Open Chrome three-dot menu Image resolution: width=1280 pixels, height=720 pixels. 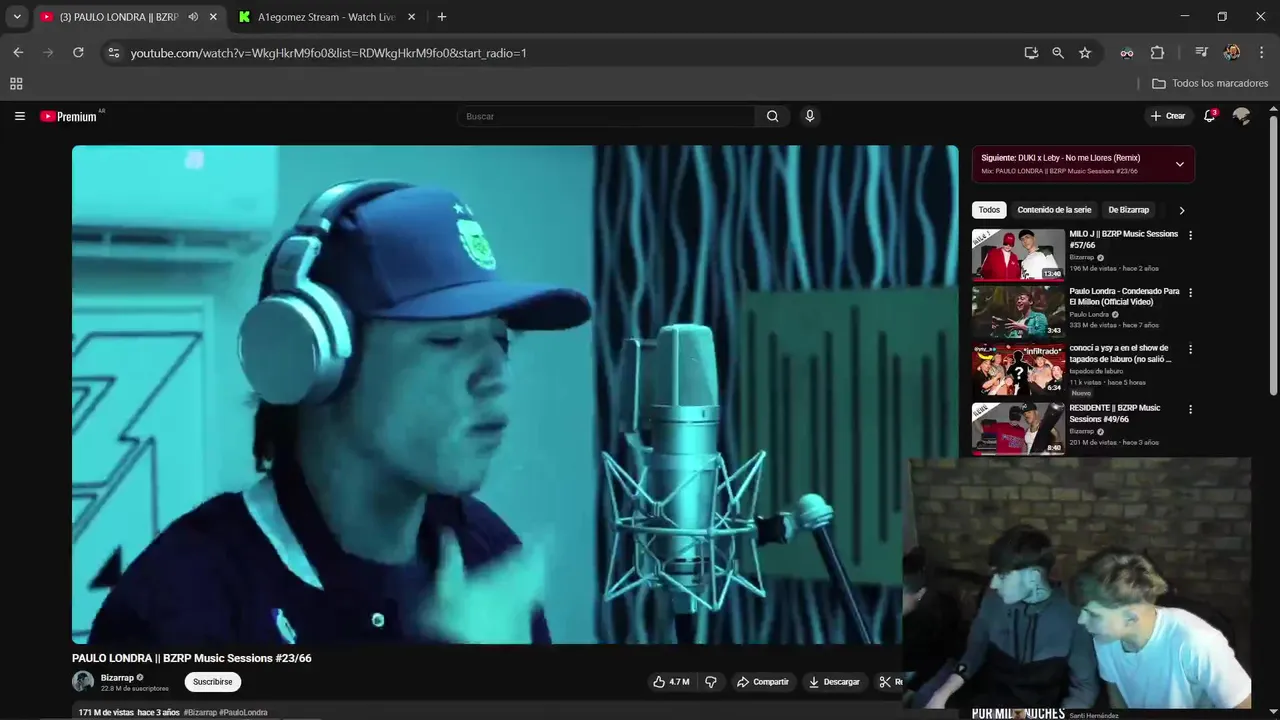(x=1263, y=53)
